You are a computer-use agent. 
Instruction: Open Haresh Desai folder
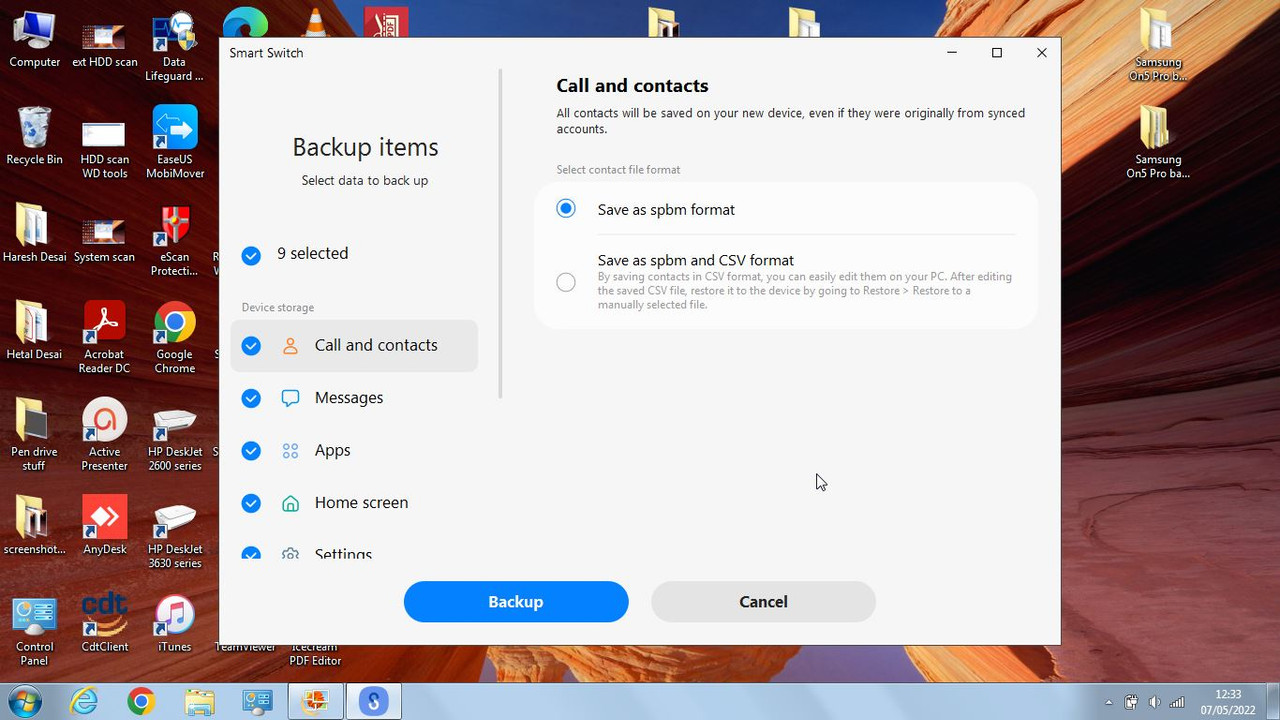coord(35,233)
